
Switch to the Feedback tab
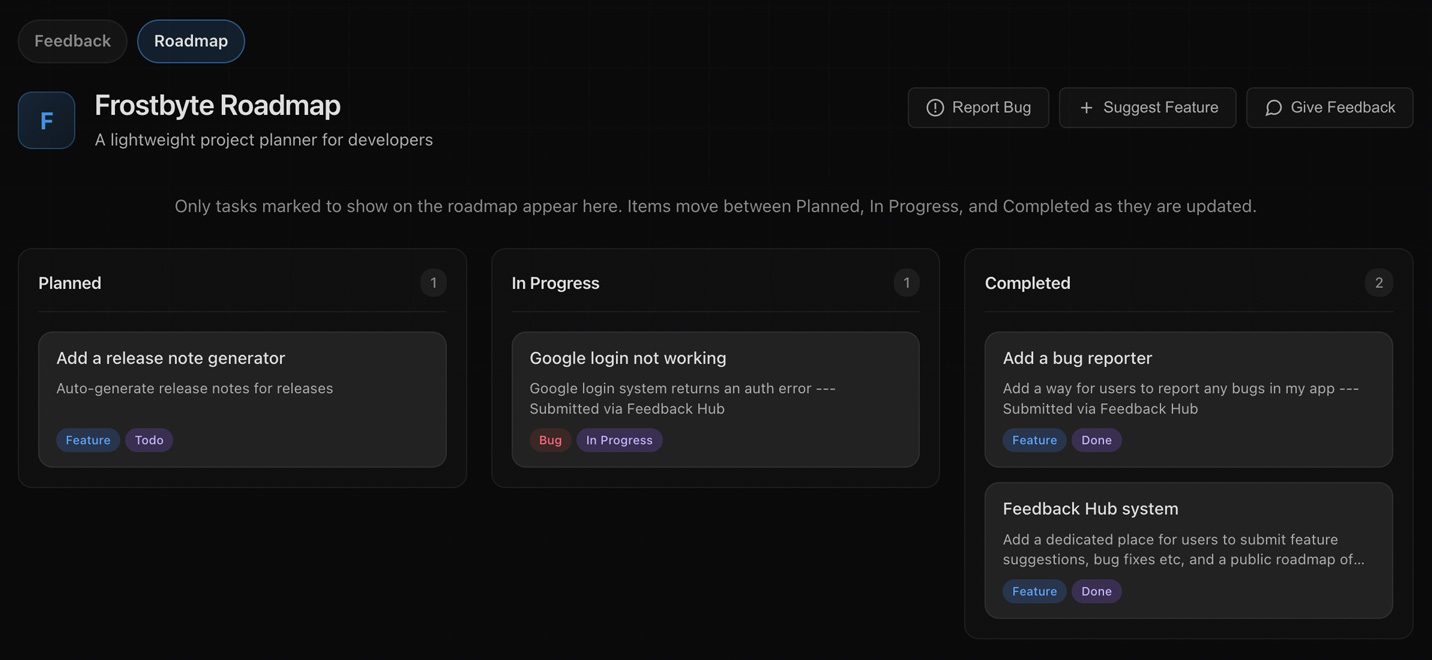tap(72, 41)
